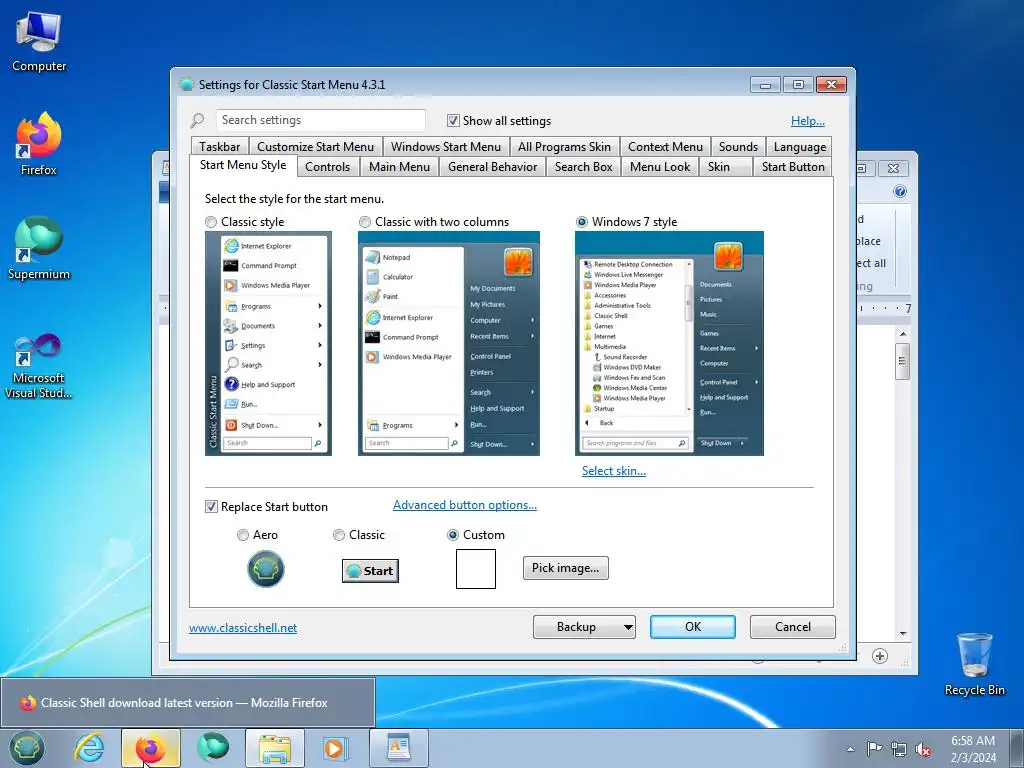Visit the www.classicshell.net link
Image resolution: width=1024 pixels, height=768 pixels.
pyautogui.click(x=243, y=628)
